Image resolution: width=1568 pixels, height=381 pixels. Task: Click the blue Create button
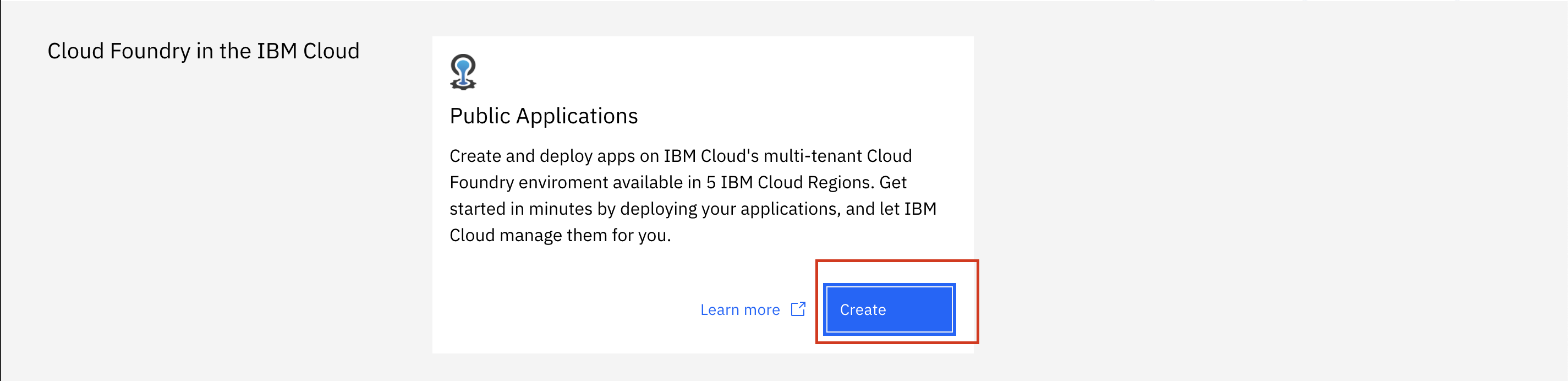click(889, 309)
